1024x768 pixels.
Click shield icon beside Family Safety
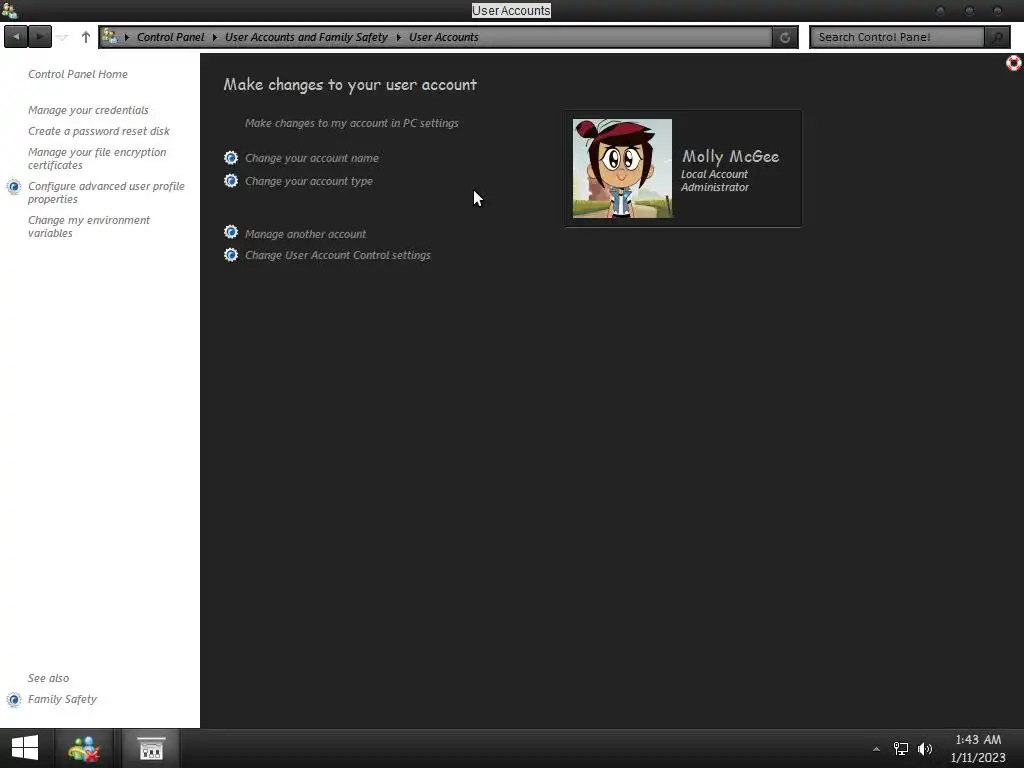[x=14, y=700]
